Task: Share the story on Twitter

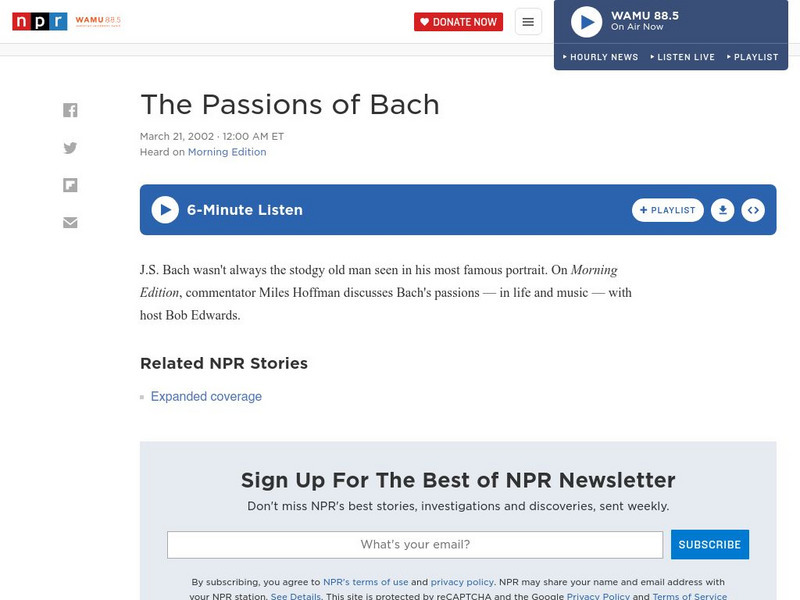Action: [70, 147]
